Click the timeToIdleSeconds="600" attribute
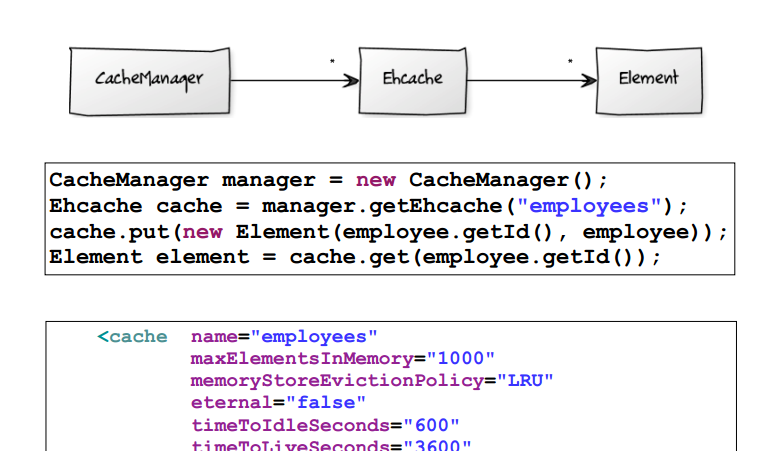This screenshot has width=769, height=451. point(325,425)
